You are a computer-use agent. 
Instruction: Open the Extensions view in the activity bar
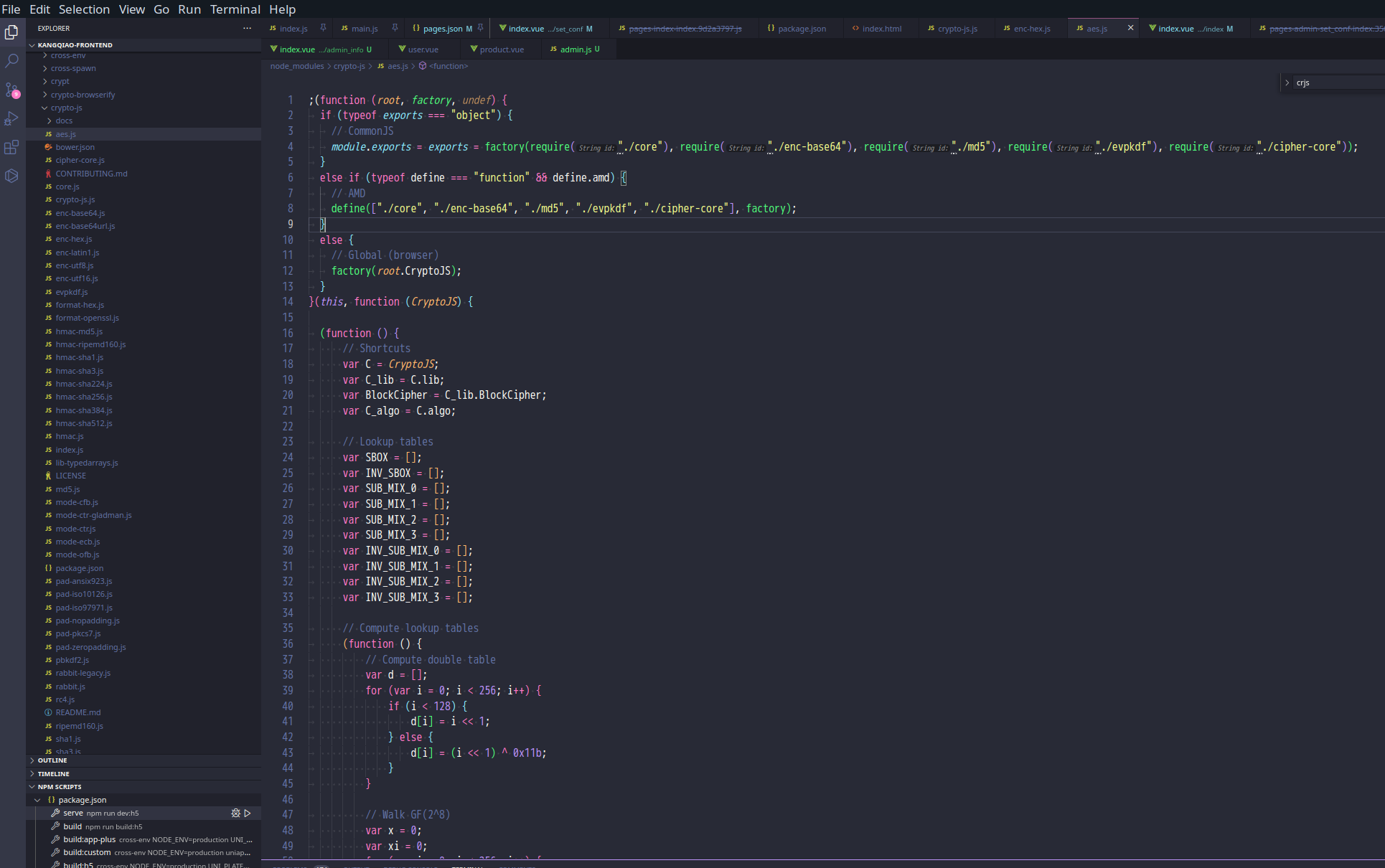pyautogui.click(x=11, y=147)
